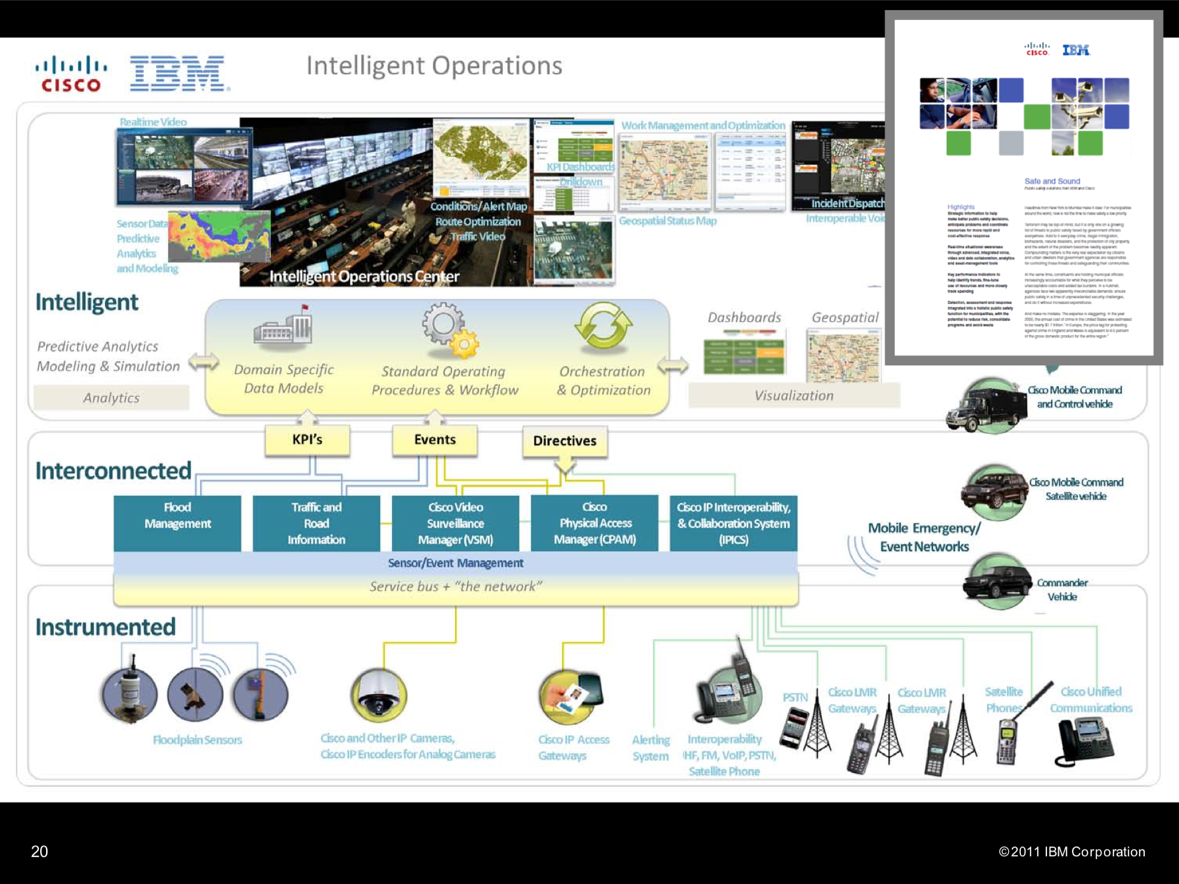1179x884 pixels.
Task: Click the middle floodplain sensor icon
Action: pyautogui.click(x=195, y=695)
